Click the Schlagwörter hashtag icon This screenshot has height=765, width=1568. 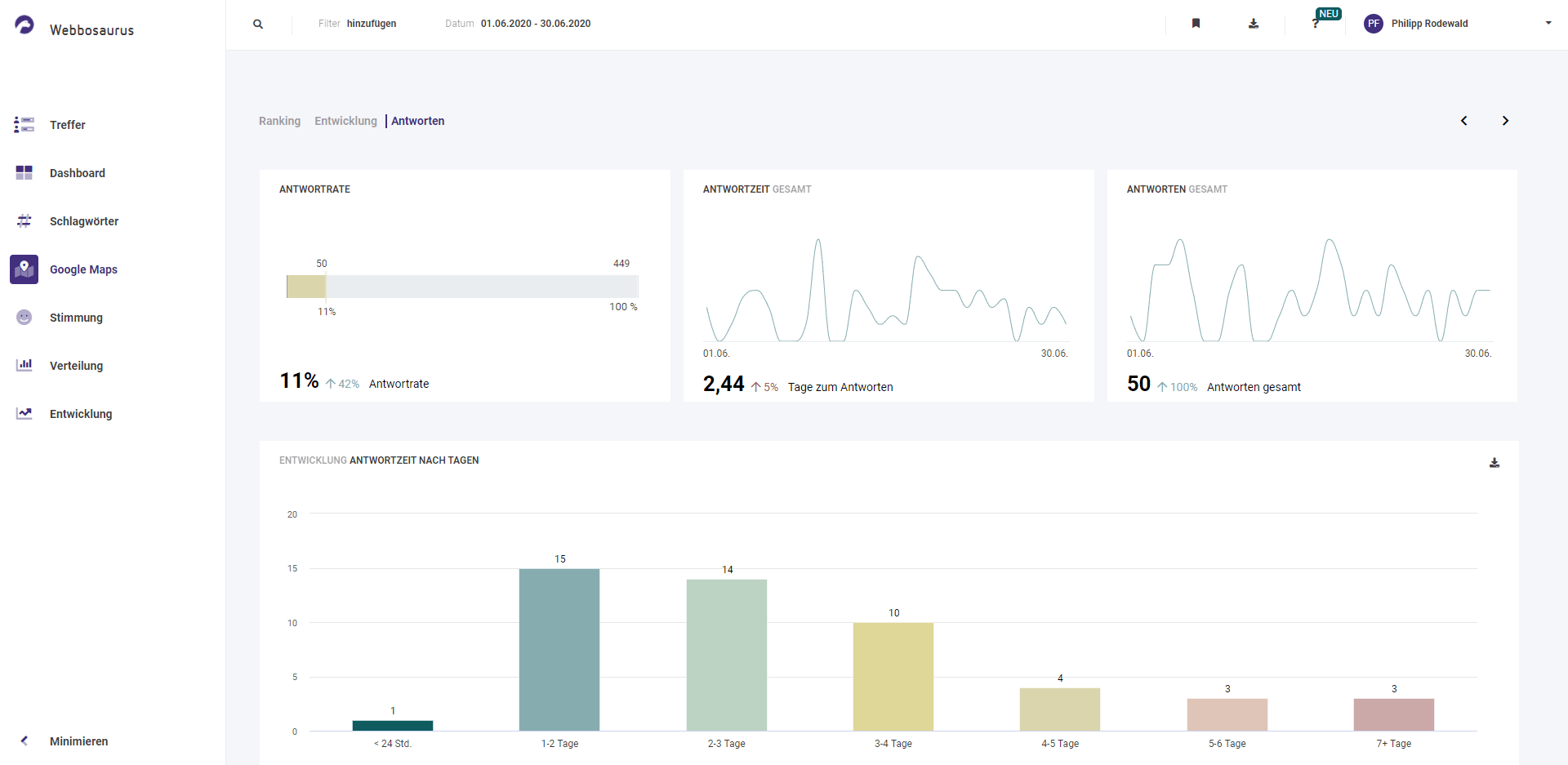pos(24,221)
